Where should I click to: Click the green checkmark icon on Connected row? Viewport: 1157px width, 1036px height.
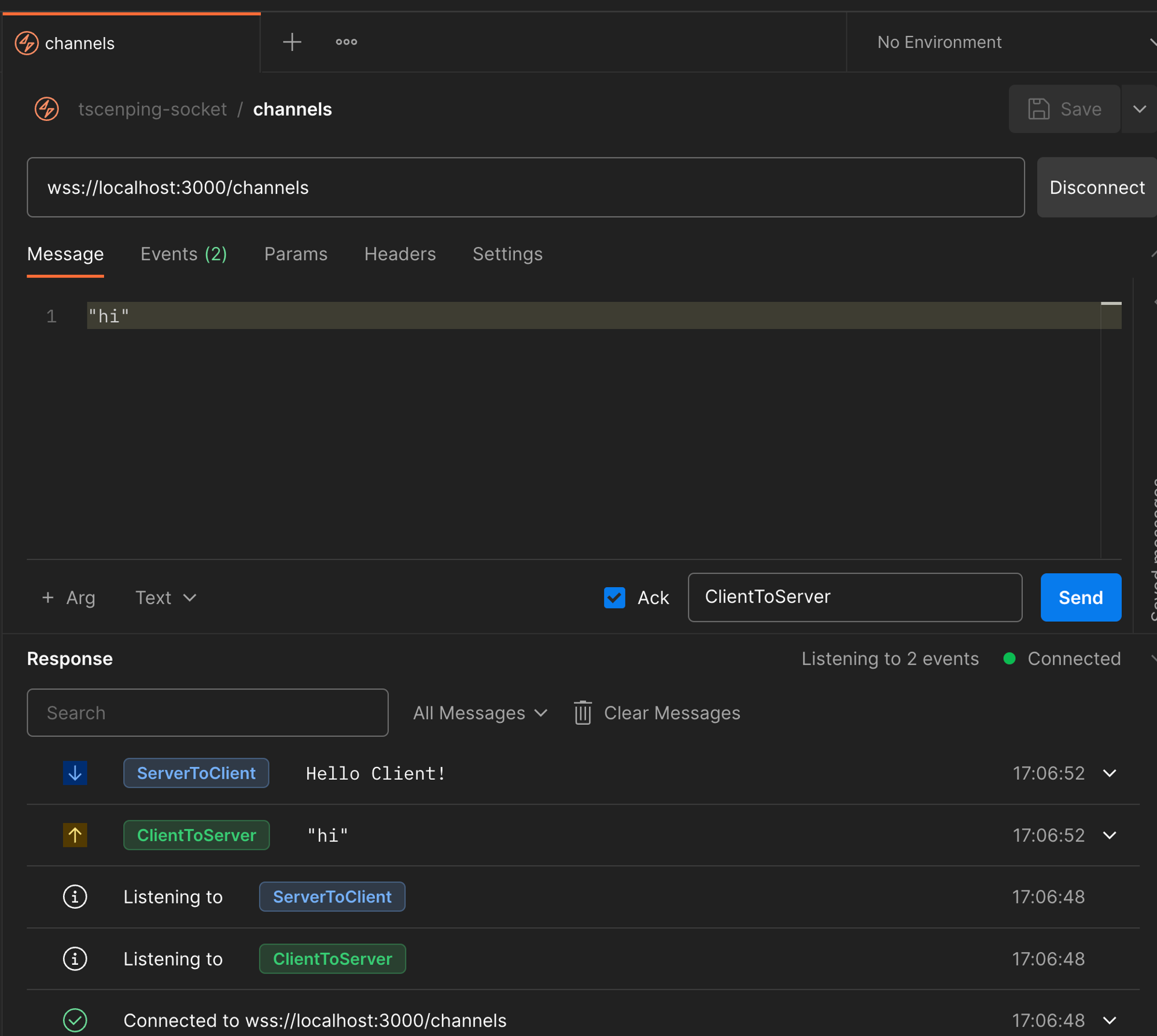coord(75,1020)
